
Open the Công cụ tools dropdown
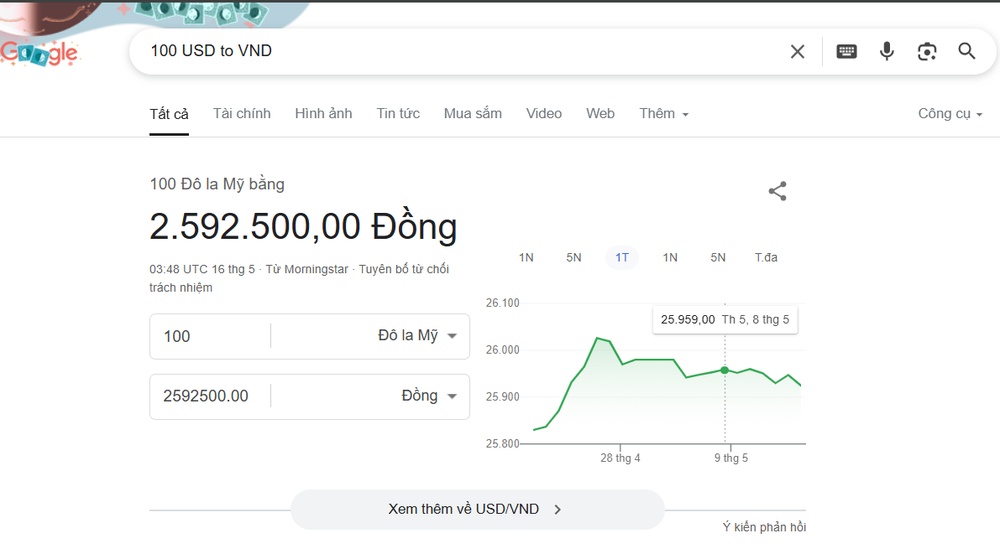click(950, 113)
